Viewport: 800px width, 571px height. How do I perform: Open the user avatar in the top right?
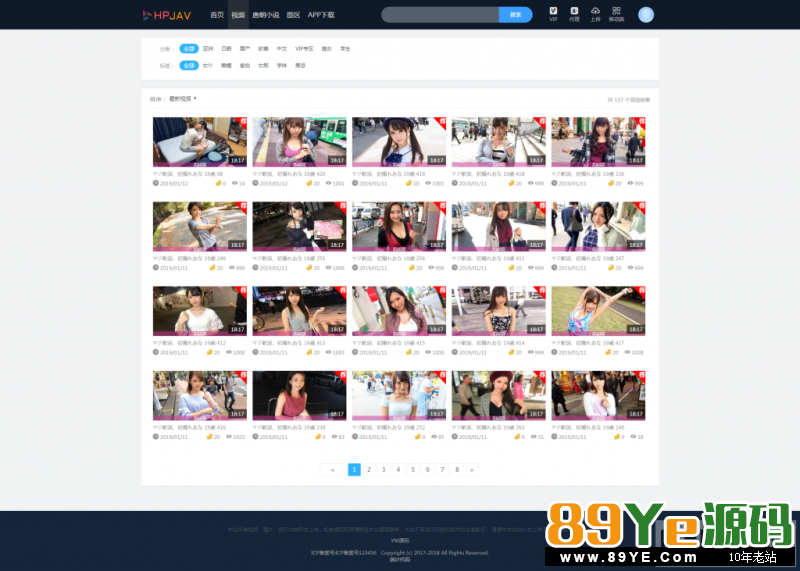pos(645,14)
